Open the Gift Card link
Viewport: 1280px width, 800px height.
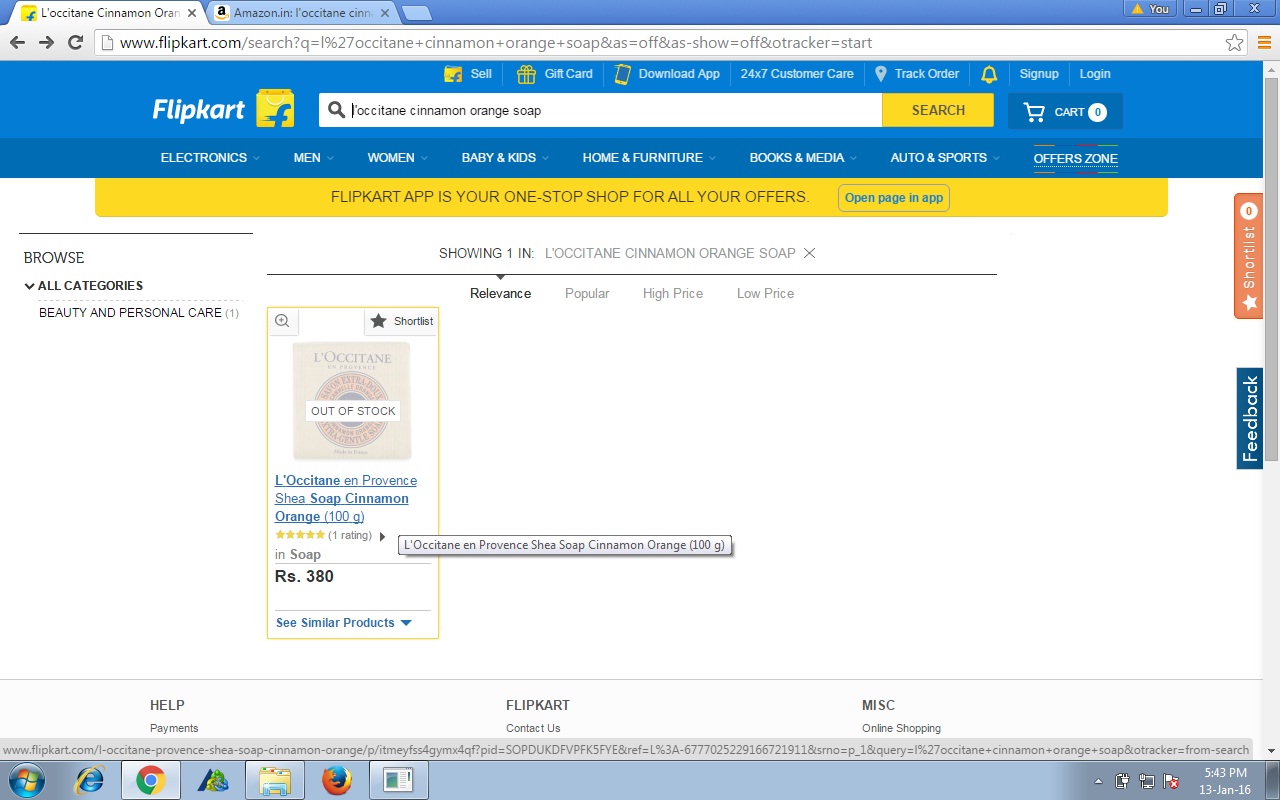pos(555,74)
